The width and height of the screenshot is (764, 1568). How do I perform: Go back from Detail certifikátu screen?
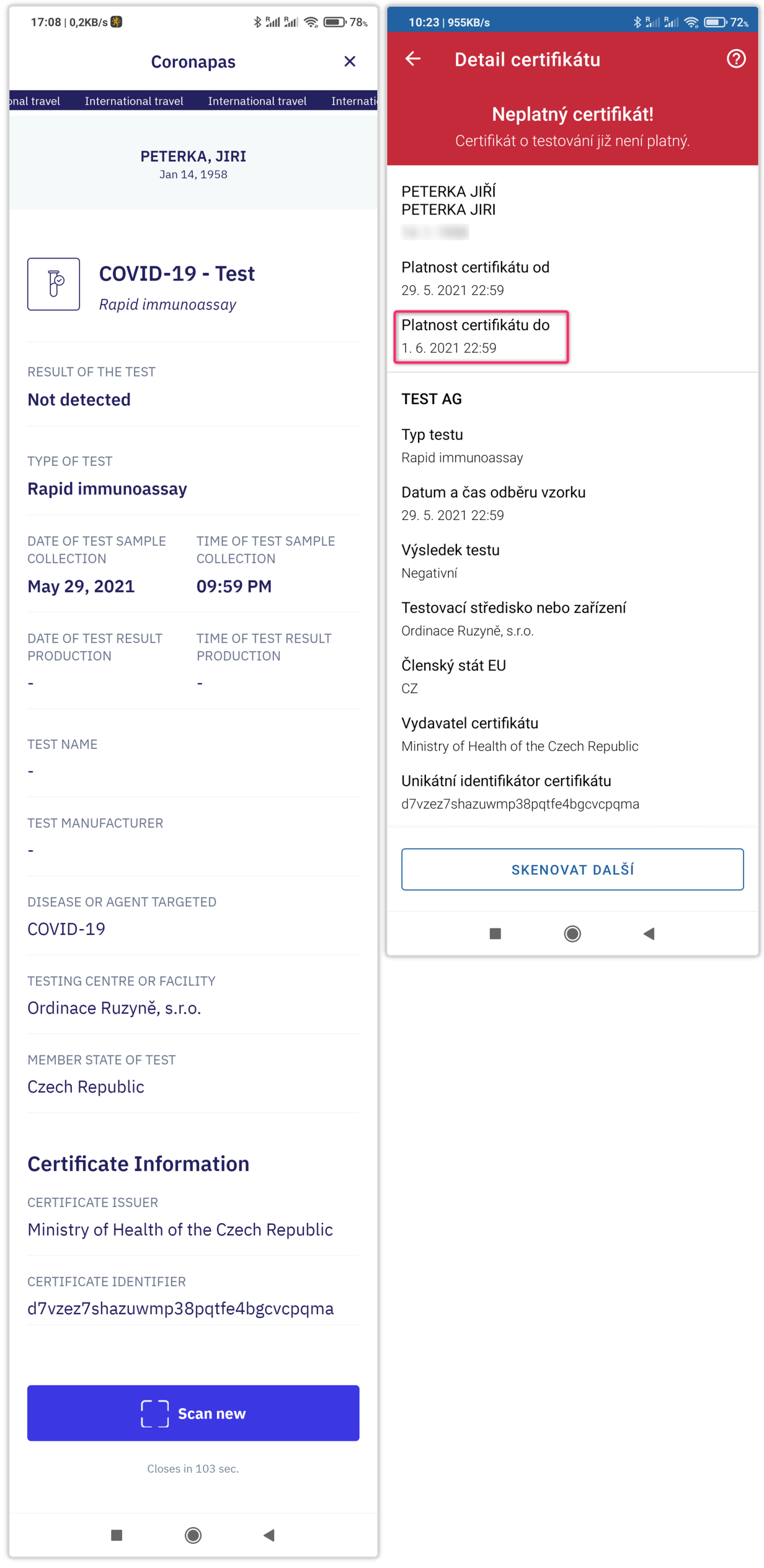coord(413,59)
